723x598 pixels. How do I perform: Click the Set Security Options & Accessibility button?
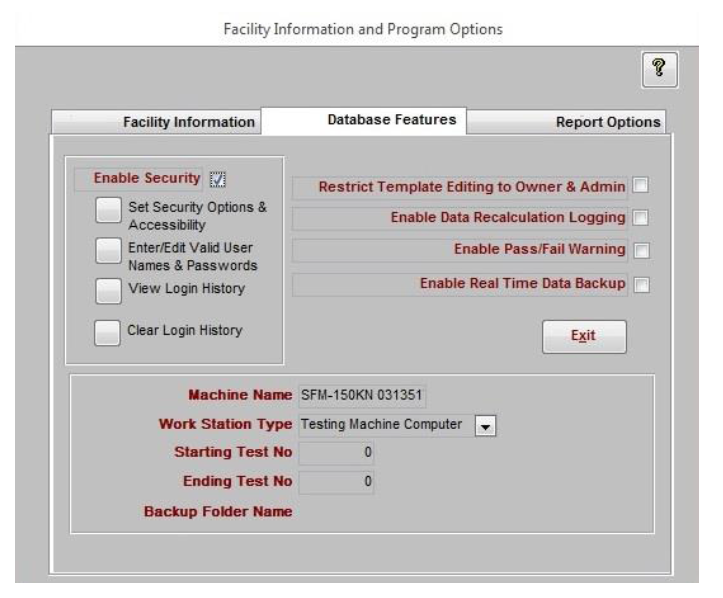(108, 210)
